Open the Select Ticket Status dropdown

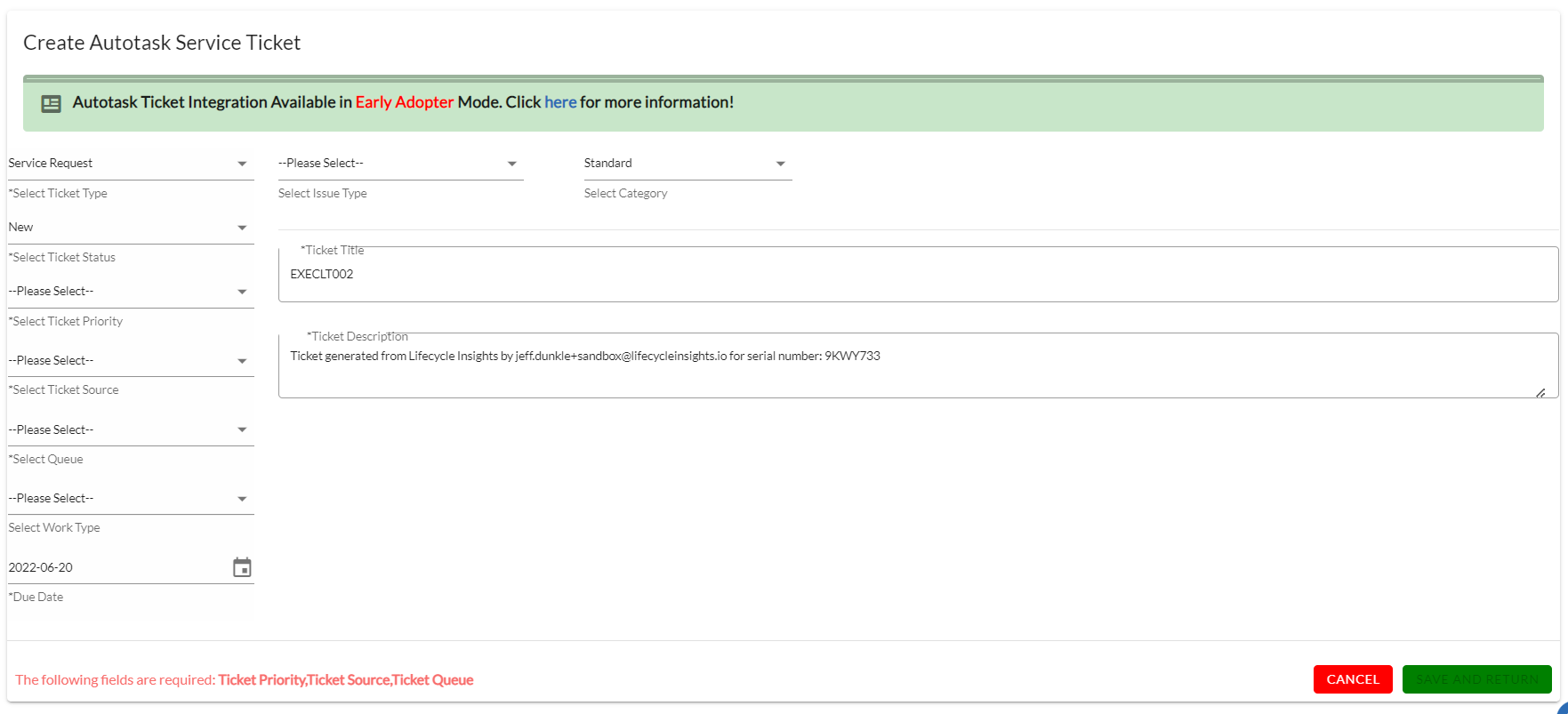(131, 228)
